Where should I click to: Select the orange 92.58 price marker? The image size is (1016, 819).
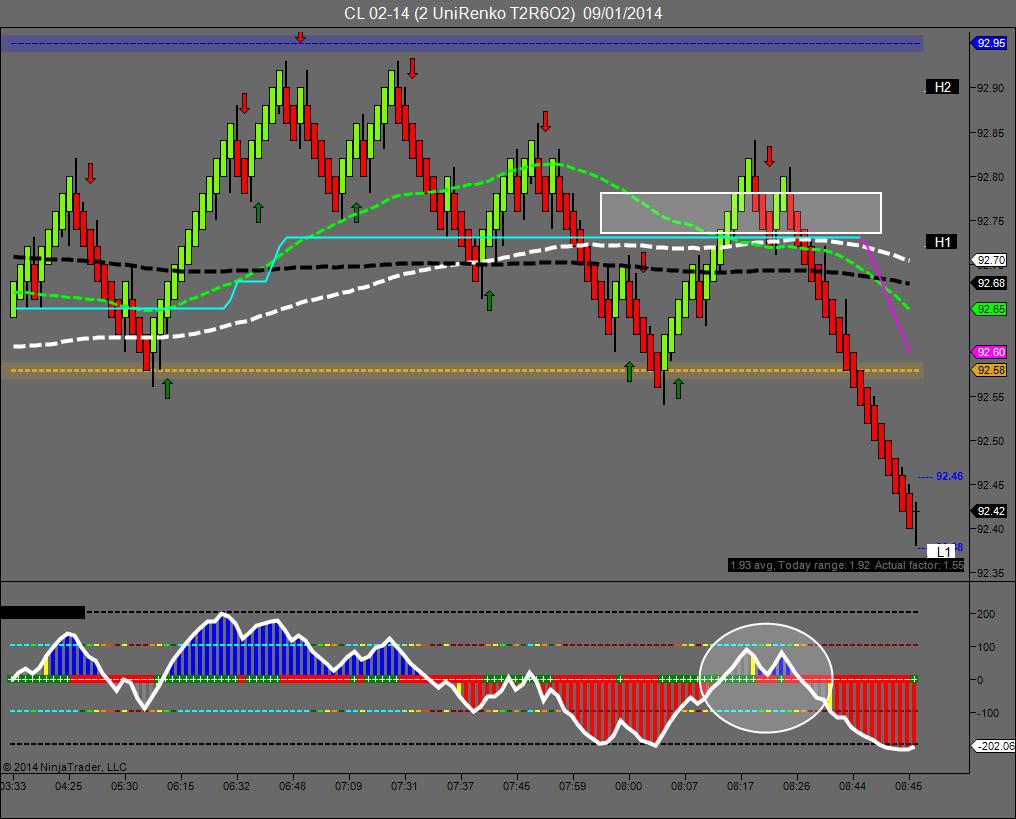point(989,370)
